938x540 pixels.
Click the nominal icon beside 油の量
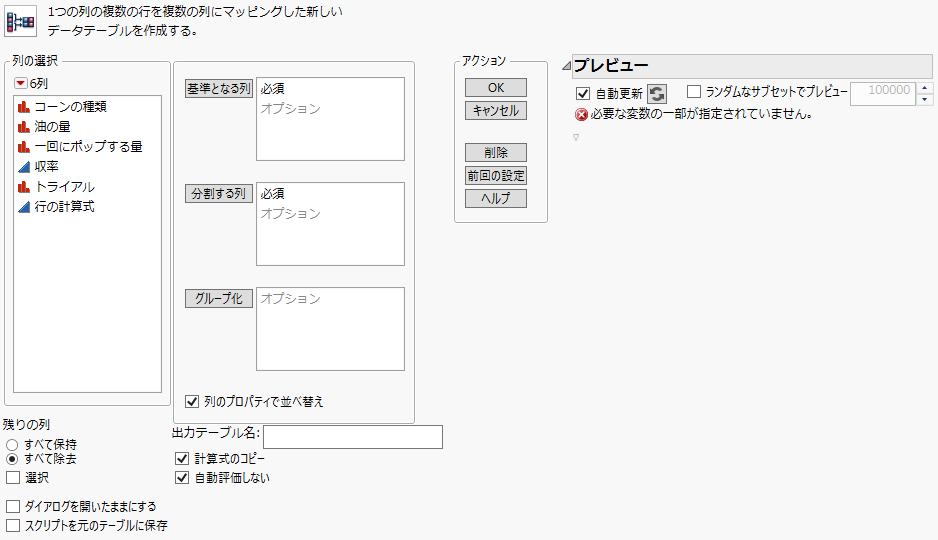coord(24,127)
